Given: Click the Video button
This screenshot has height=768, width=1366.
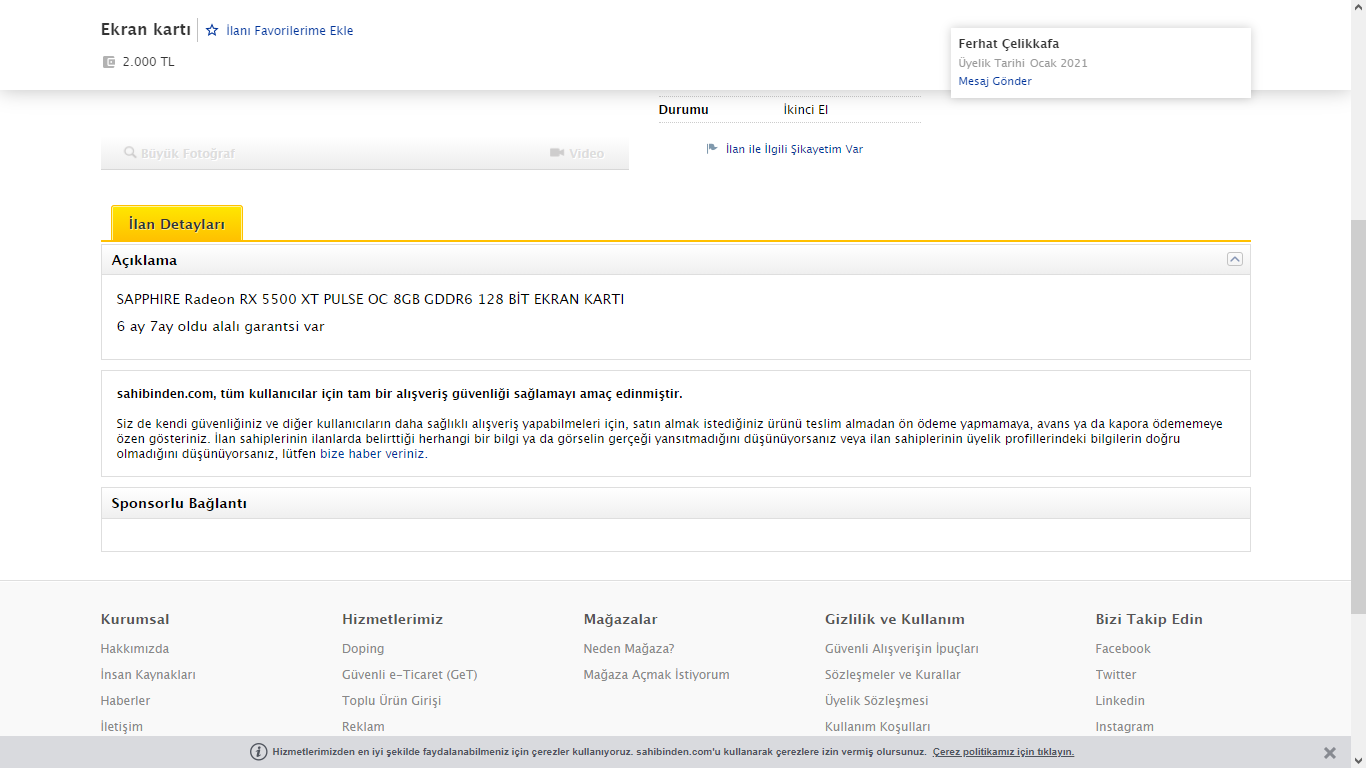Looking at the screenshot, I should coord(577,153).
